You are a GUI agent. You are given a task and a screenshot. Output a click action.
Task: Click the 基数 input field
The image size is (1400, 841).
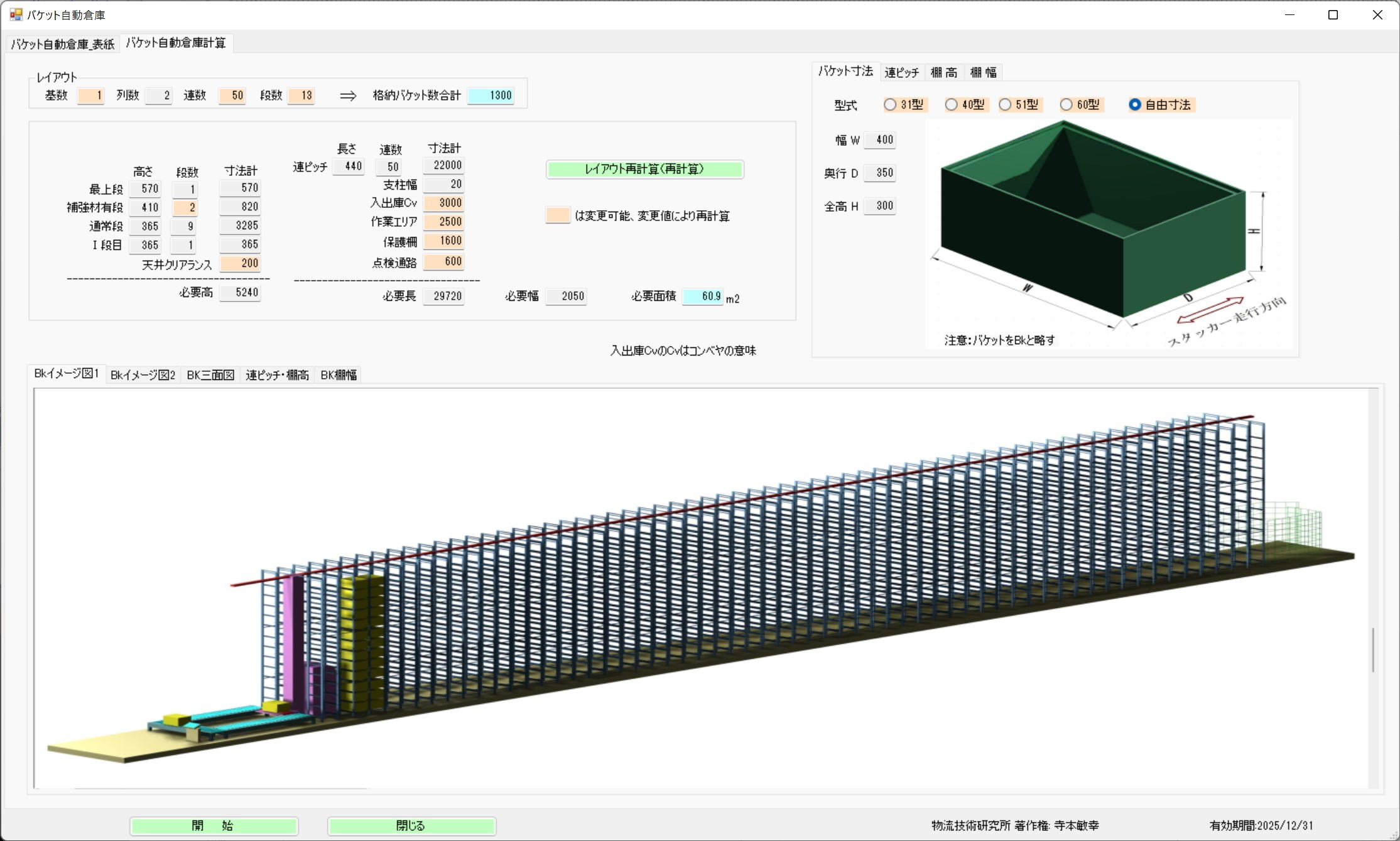coord(90,95)
